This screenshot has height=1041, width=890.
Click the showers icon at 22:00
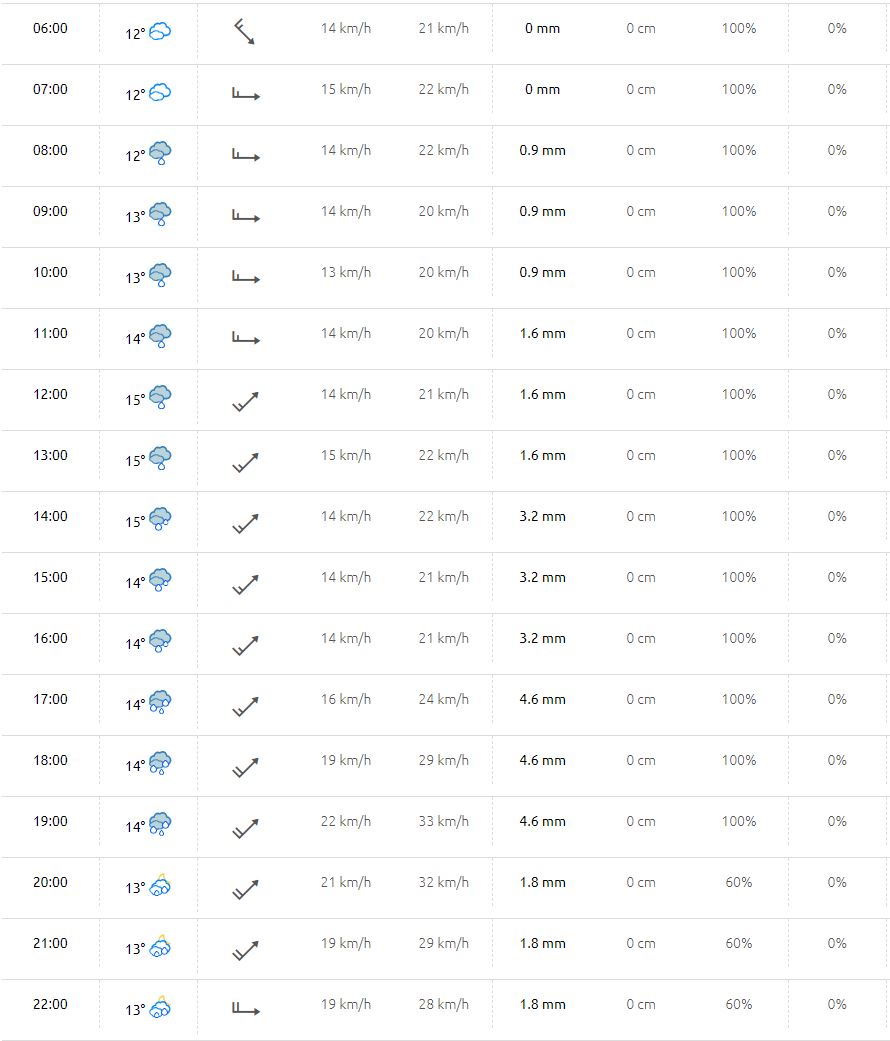point(160,1007)
